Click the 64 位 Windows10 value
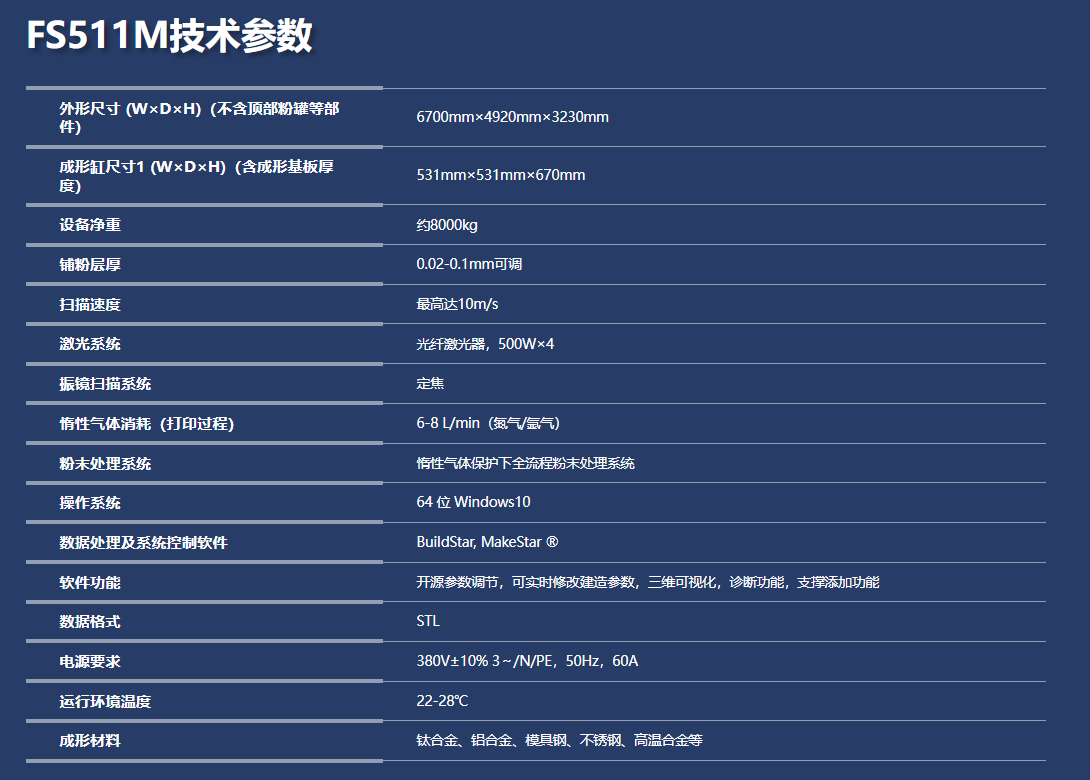 coord(473,502)
